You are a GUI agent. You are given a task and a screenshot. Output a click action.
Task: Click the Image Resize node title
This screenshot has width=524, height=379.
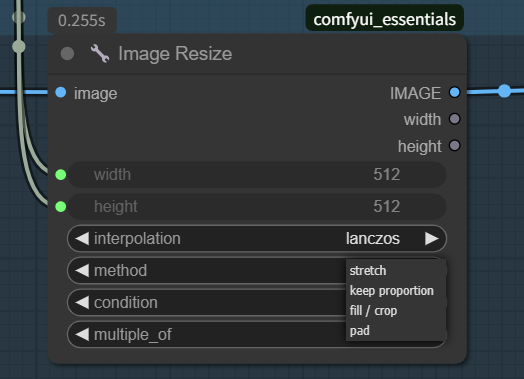click(175, 53)
